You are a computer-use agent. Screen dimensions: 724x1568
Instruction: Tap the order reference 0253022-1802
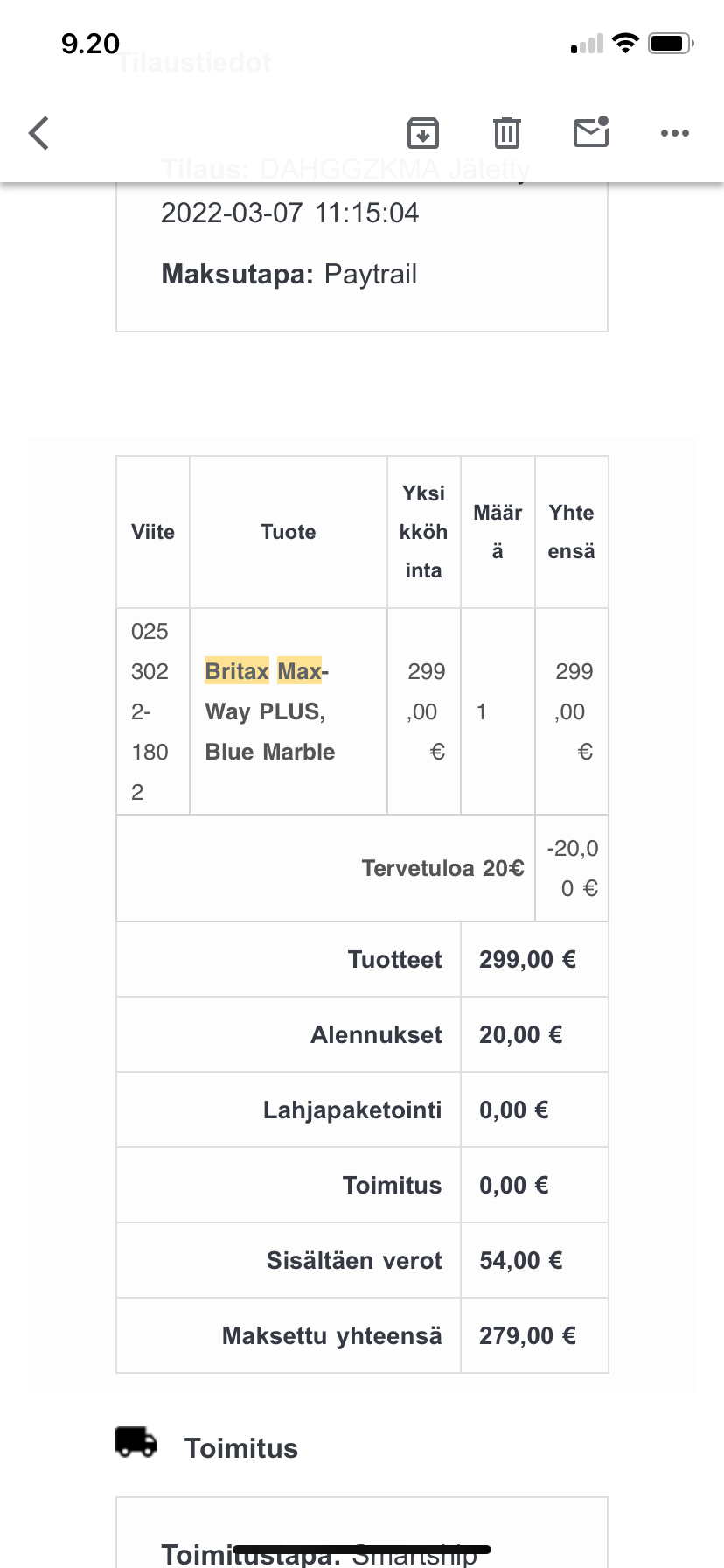[150, 711]
